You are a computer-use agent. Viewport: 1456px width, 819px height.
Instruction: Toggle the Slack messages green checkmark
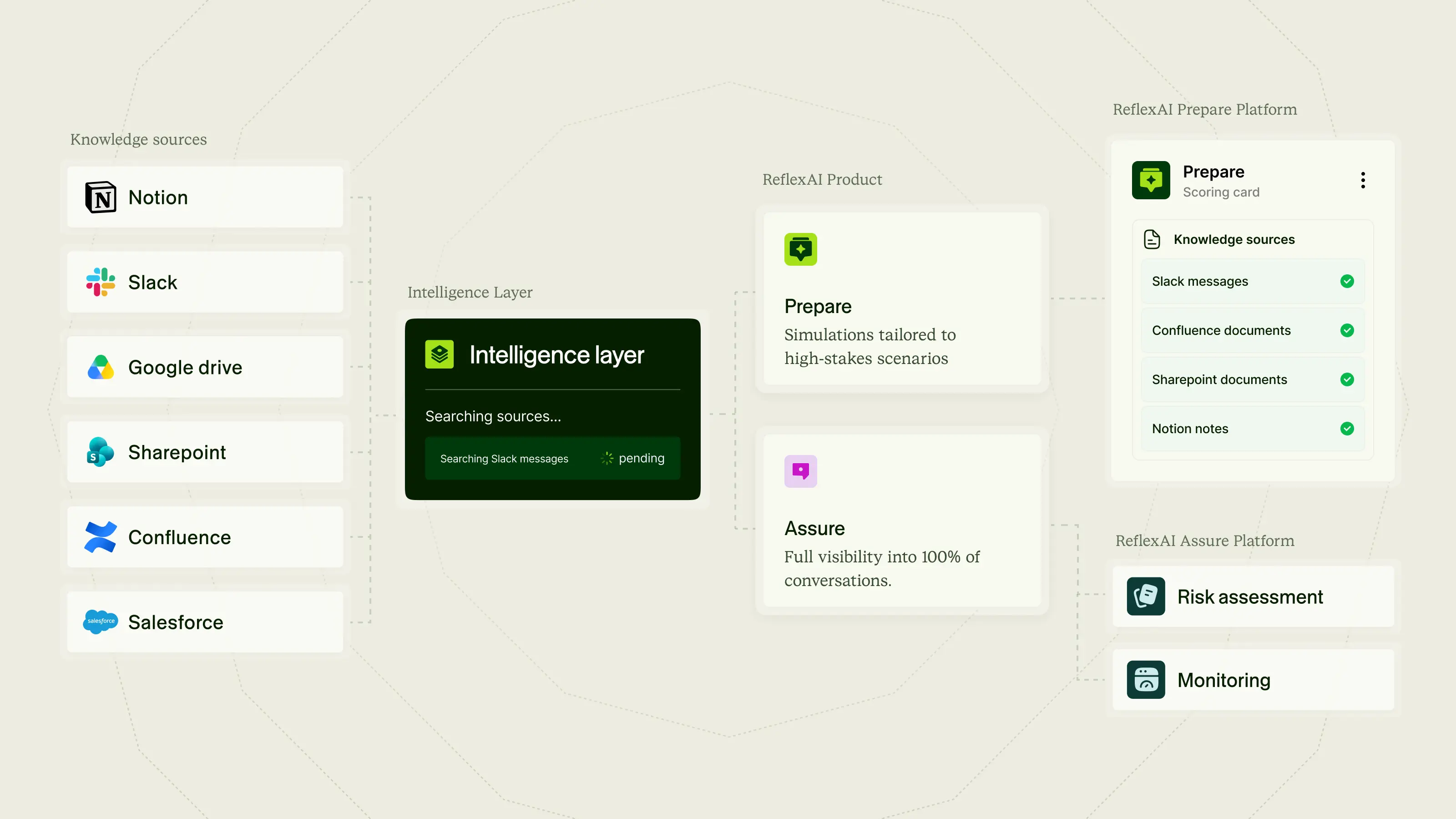1347,282
